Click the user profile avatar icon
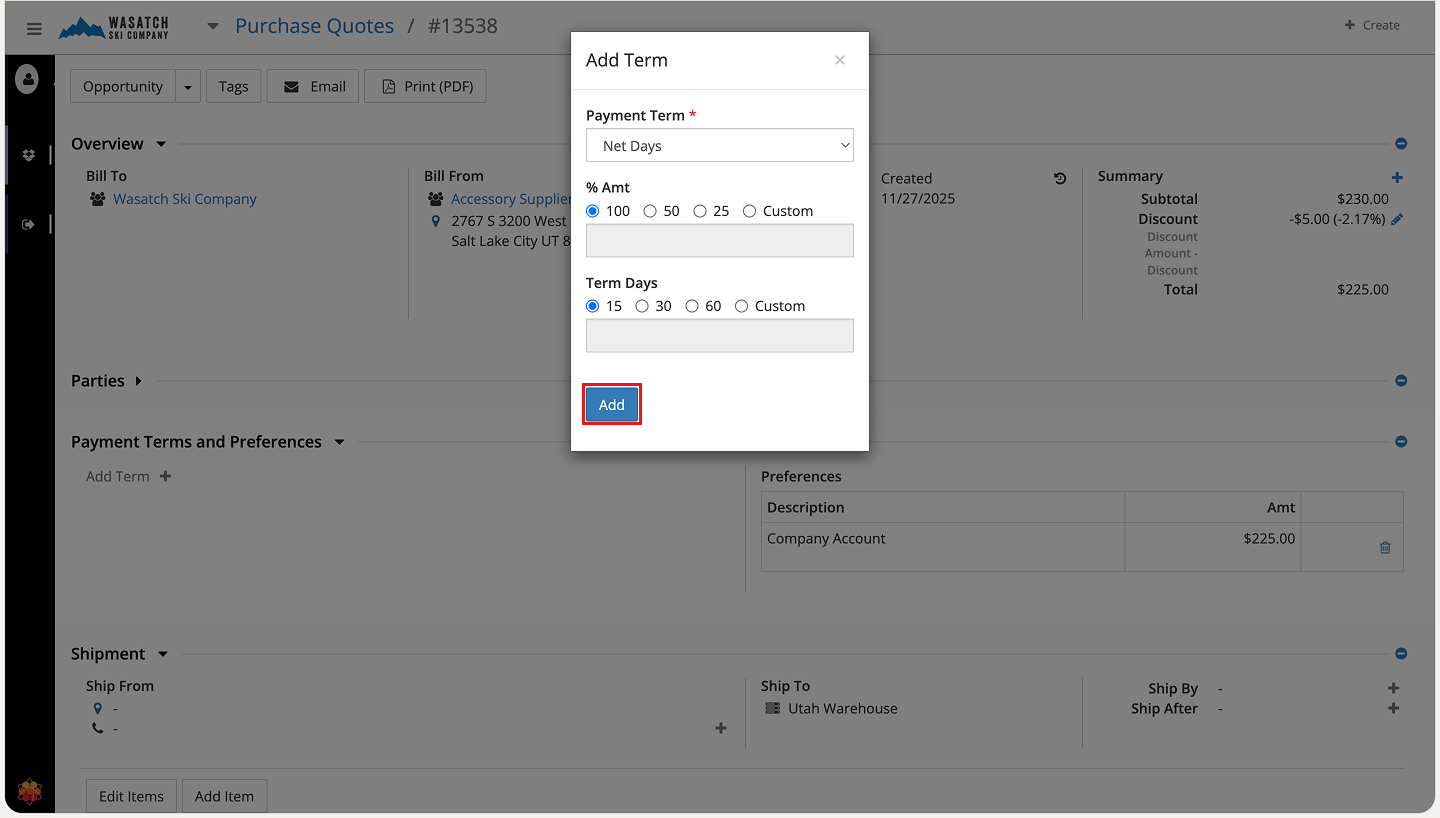 point(27,79)
